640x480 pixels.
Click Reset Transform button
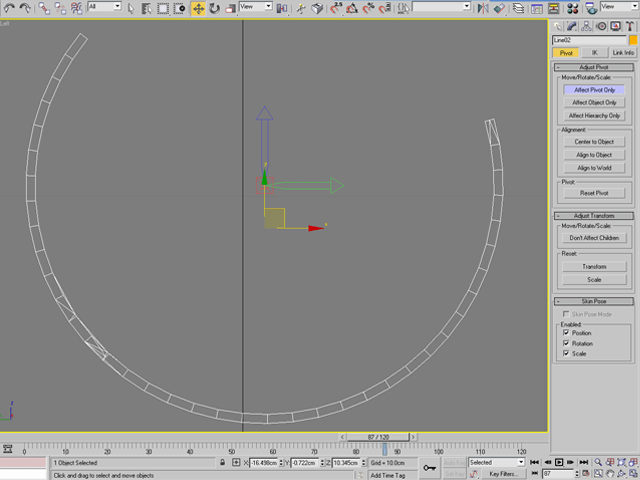(594, 267)
